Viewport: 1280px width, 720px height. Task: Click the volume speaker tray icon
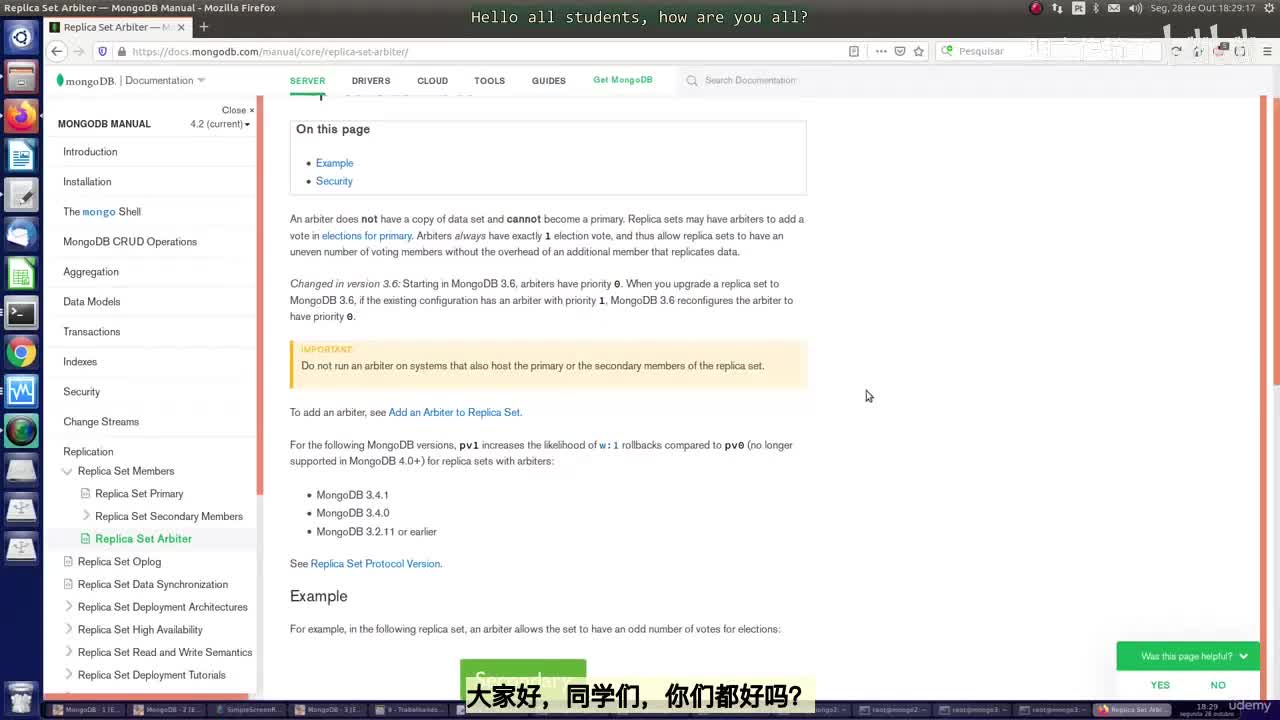[1135, 8]
